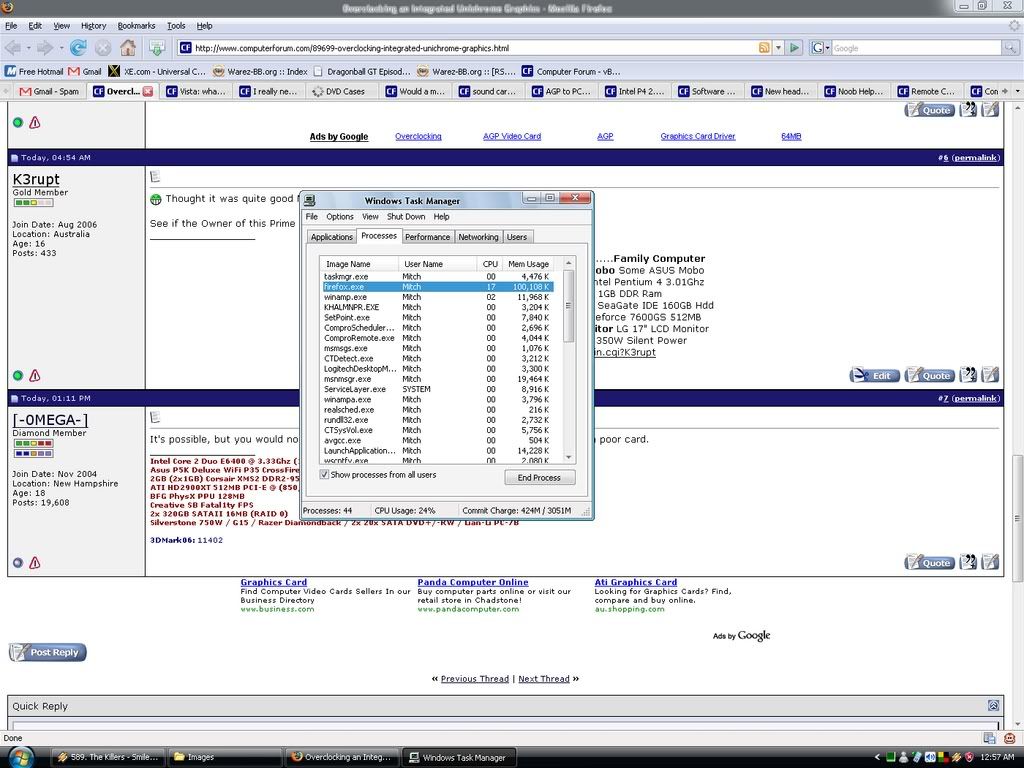Image resolution: width=1024 pixels, height=768 pixels.
Task: Click the green Go arrow beside URL
Action: pyautogui.click(x=794, y=48)
